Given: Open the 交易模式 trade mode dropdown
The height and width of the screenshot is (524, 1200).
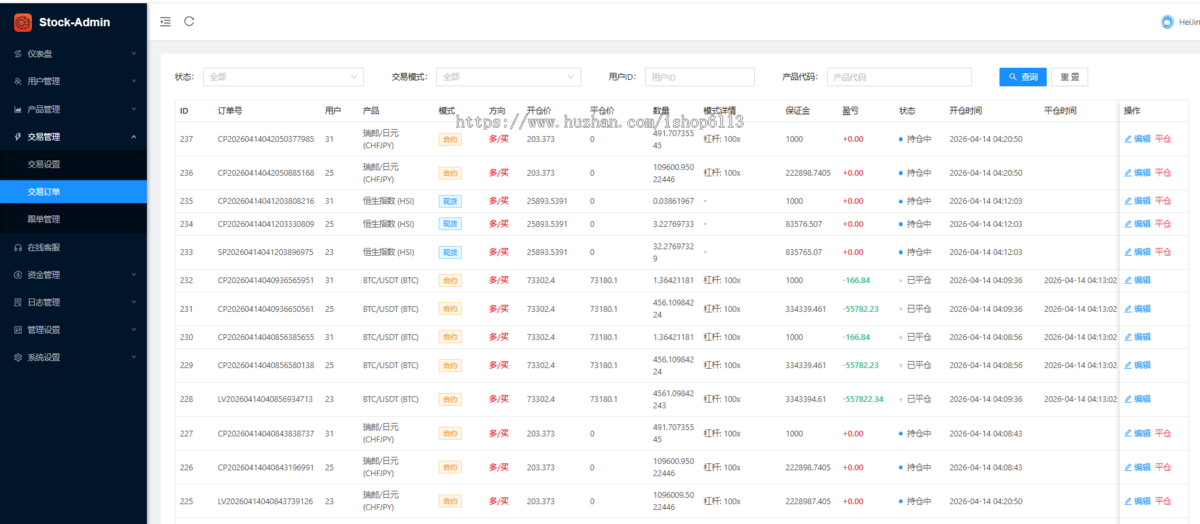Looking at the screenshot, I should [x=508, y=77].
